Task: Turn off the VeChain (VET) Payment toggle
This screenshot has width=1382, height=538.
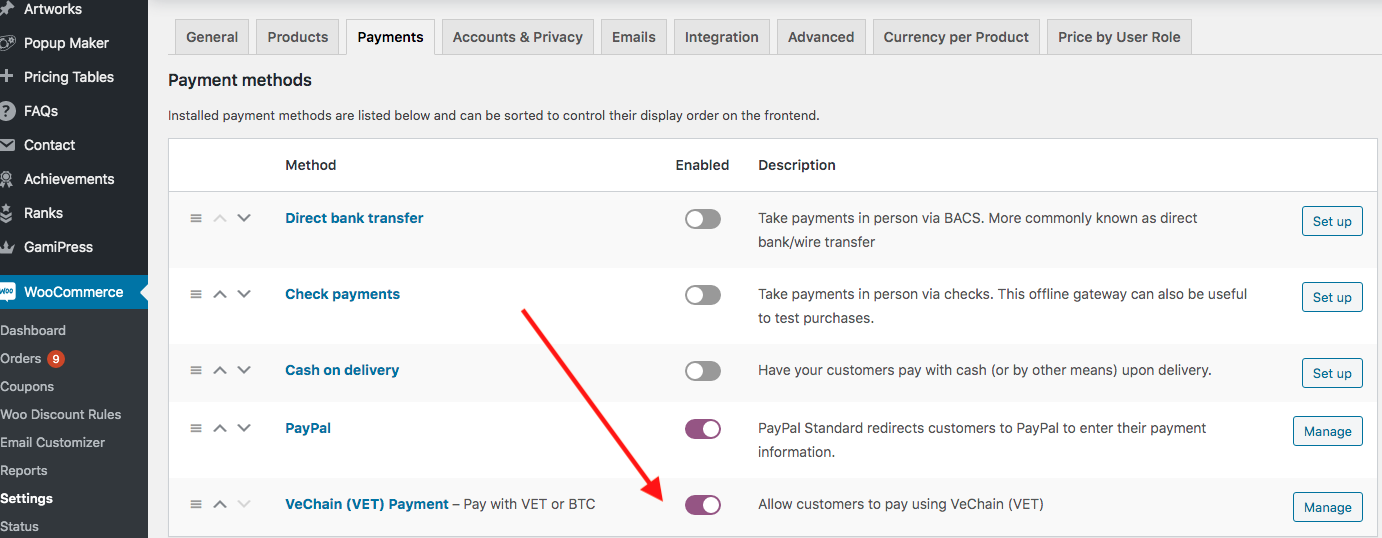Action: (703, 505)
